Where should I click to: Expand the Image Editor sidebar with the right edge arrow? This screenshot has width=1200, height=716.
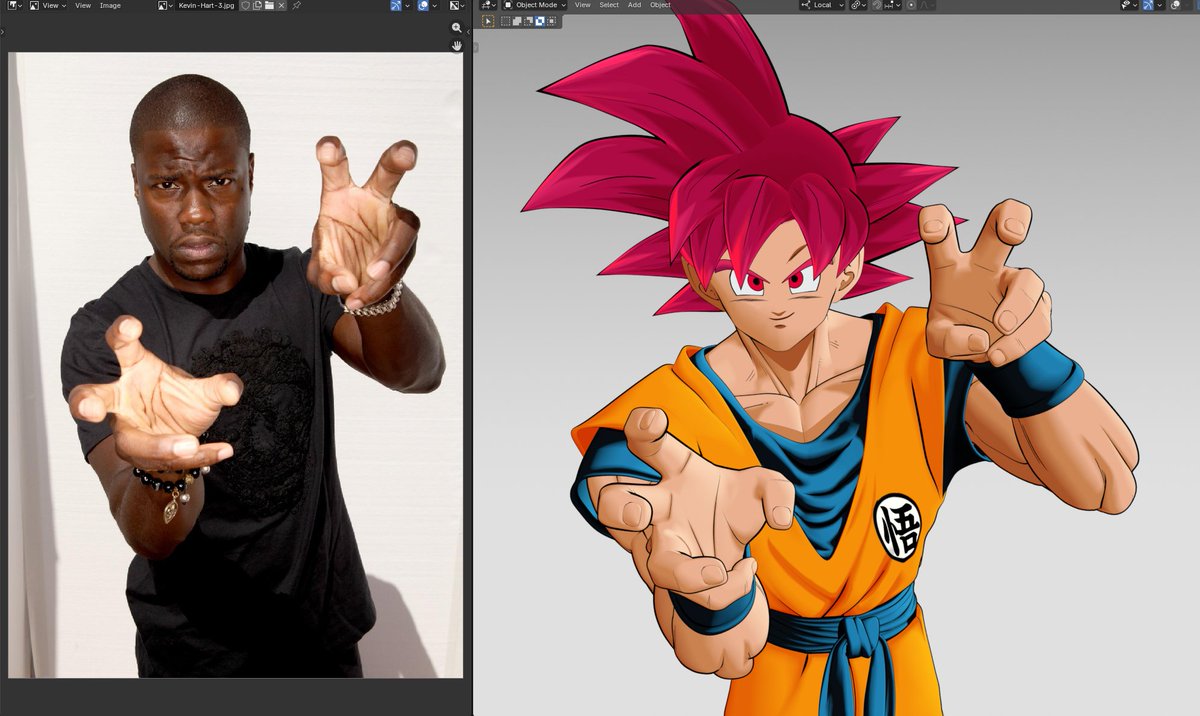coord(468,31)
